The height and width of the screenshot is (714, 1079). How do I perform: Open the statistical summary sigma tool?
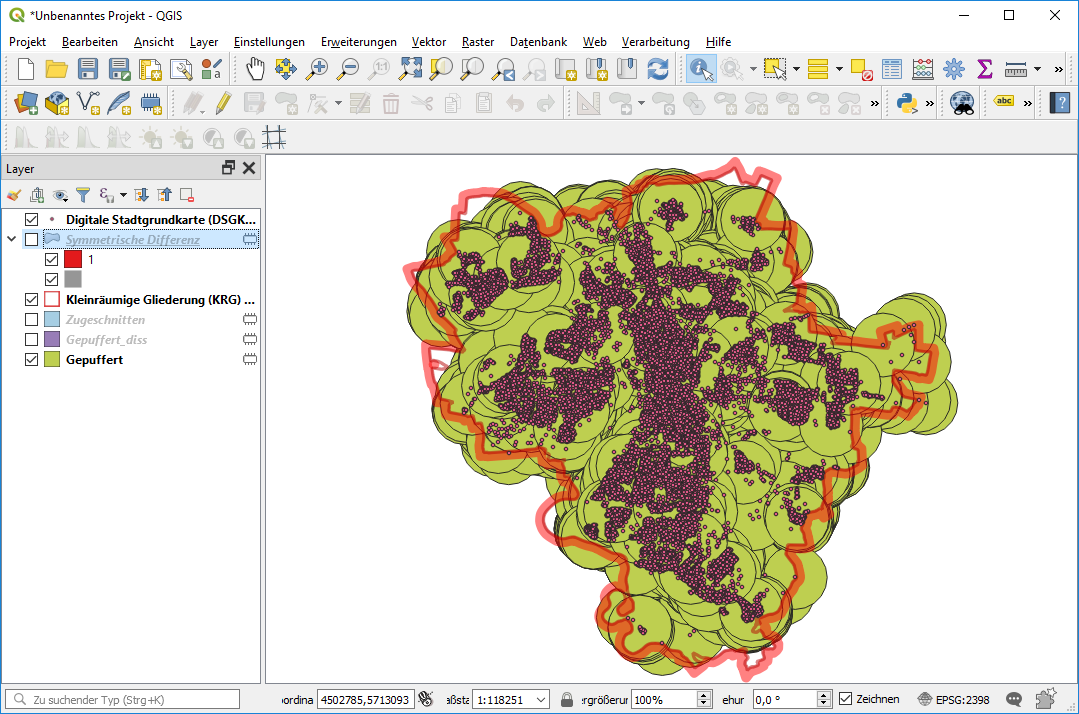tap(984, 69)
